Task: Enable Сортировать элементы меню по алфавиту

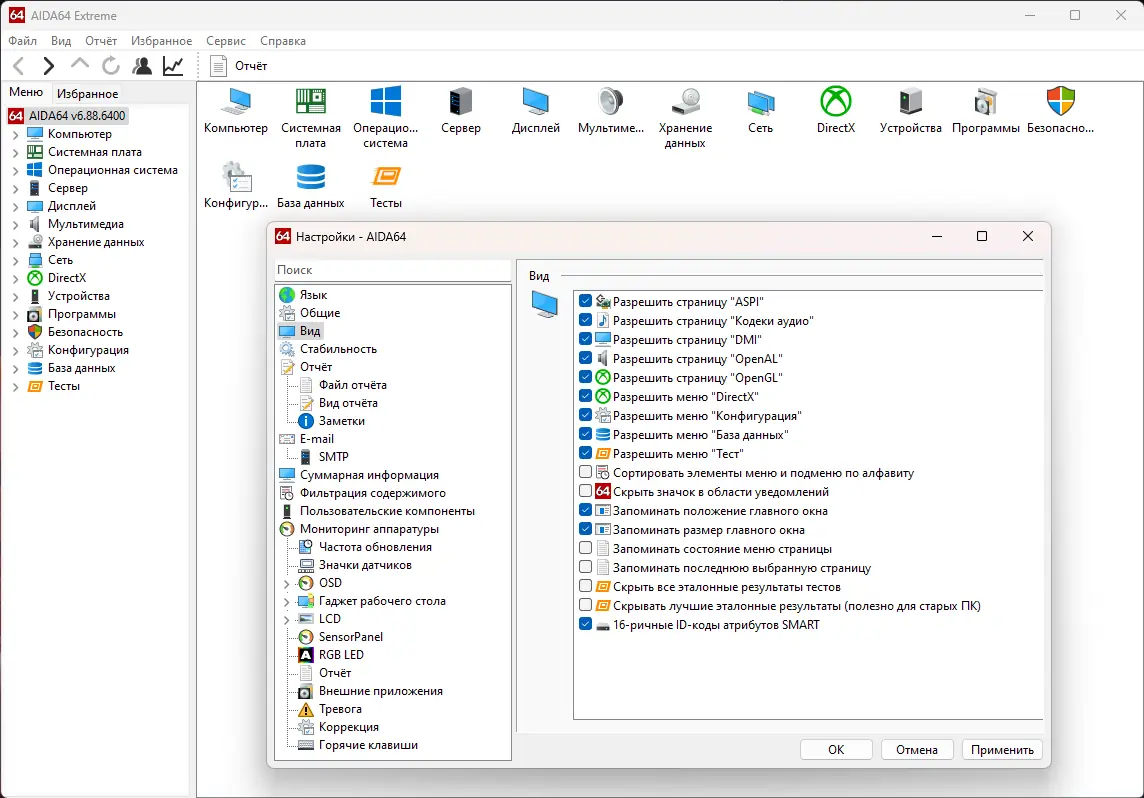Action: pyautogui.click(x=585, y=471)
